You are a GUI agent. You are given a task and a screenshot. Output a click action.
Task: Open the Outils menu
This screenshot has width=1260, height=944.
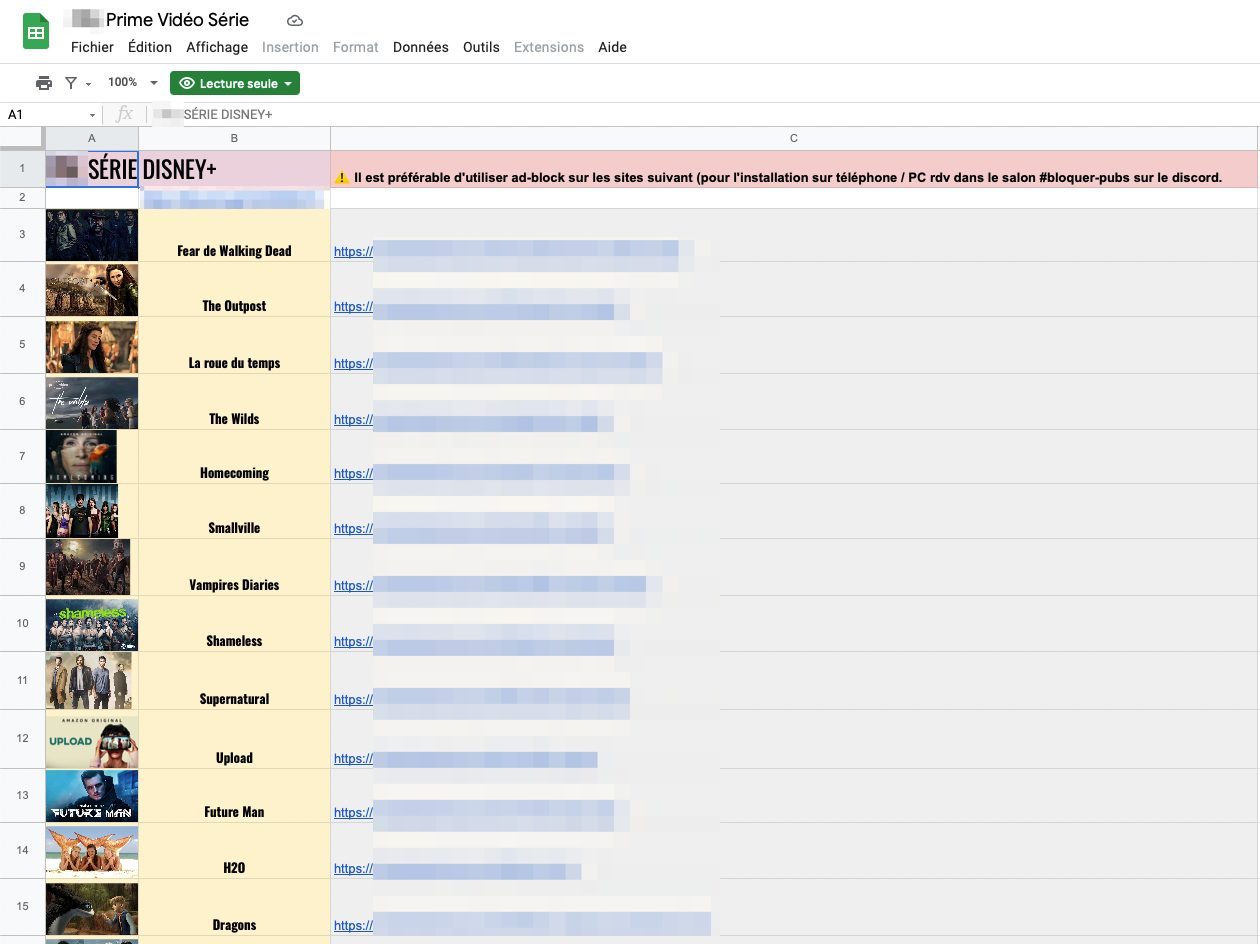pyautogui.click(x=481, y=47)
